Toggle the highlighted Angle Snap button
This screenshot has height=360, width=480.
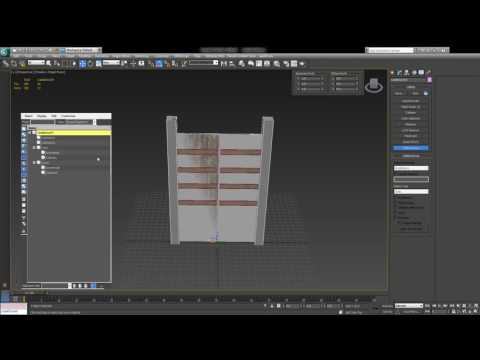[x=159, y=63]
